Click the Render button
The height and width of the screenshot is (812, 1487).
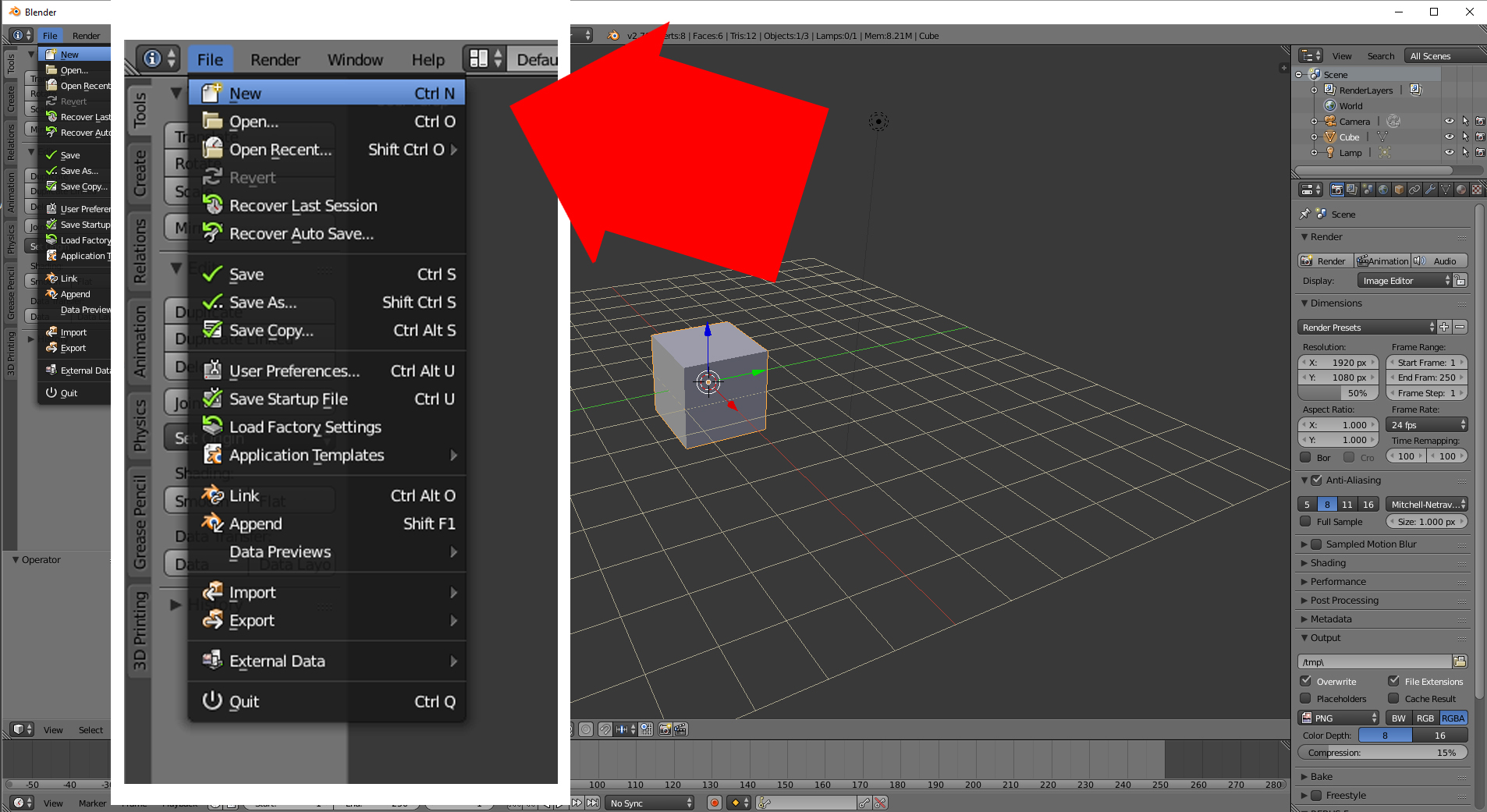pos(1326,261)
